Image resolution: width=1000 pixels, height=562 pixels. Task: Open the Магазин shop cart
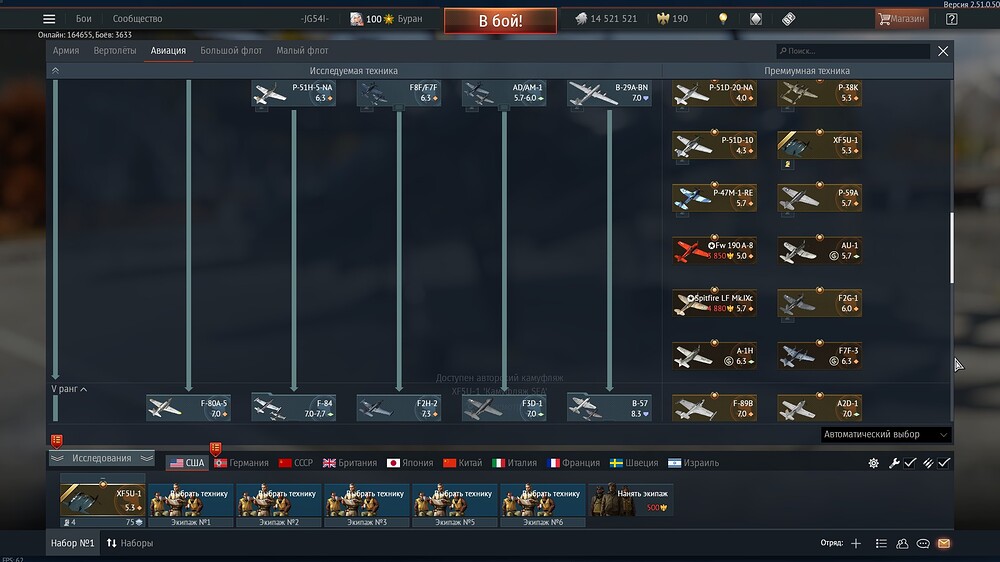[x=900, y=19]
